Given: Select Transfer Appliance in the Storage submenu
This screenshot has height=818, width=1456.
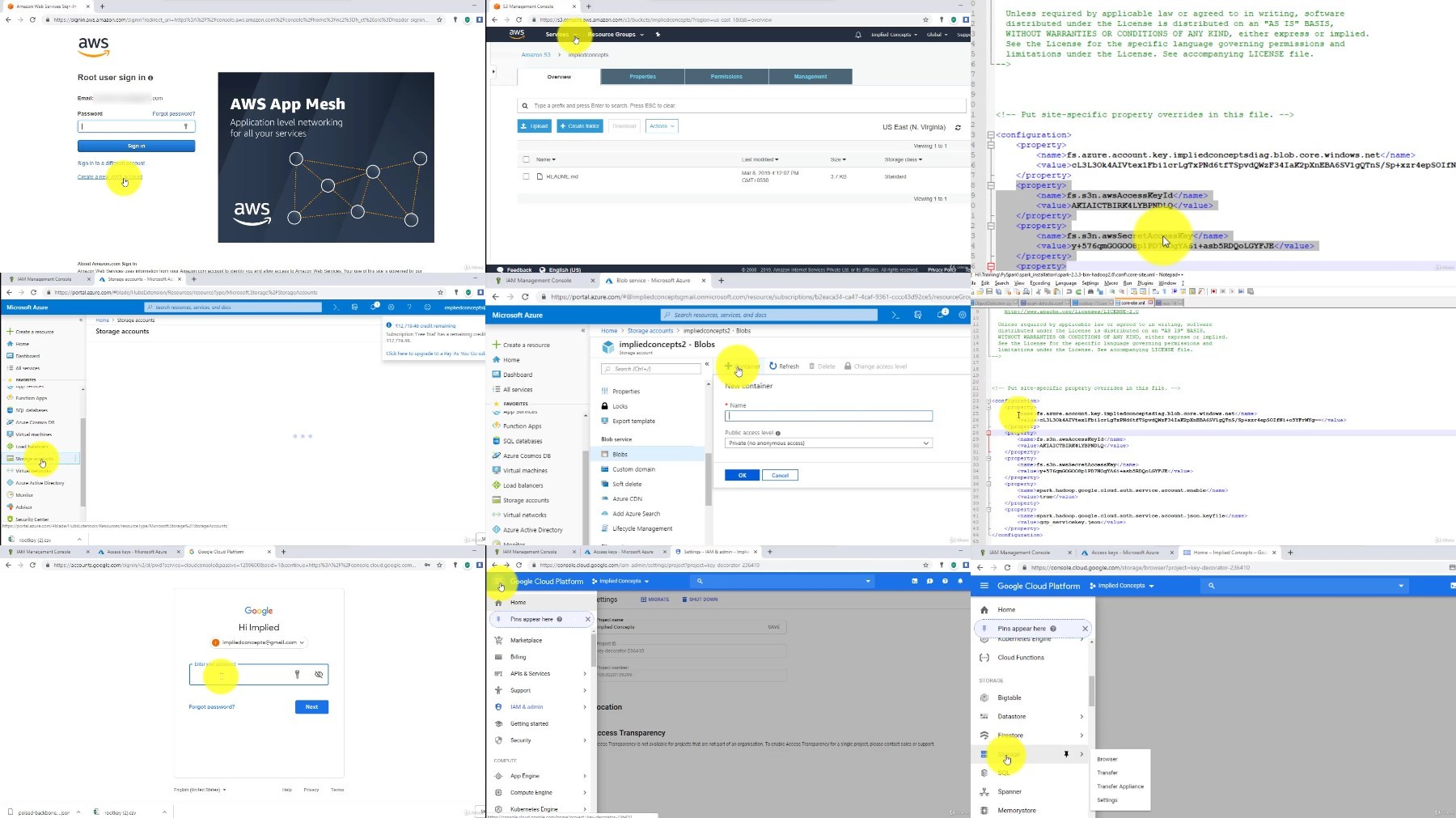Looking at the screenshot, I should [1120, 786].
